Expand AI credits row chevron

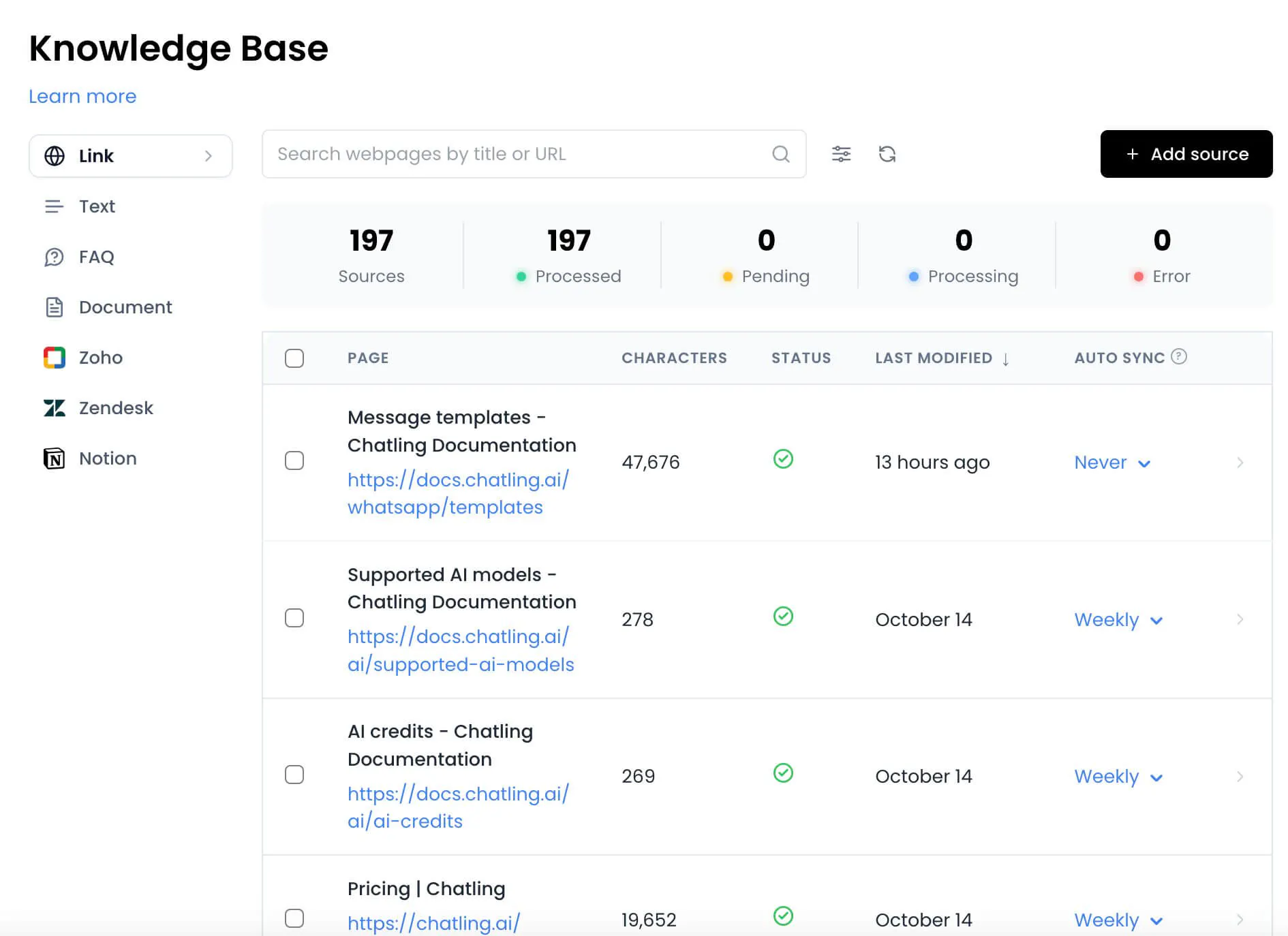click(x=1240, y=777)
